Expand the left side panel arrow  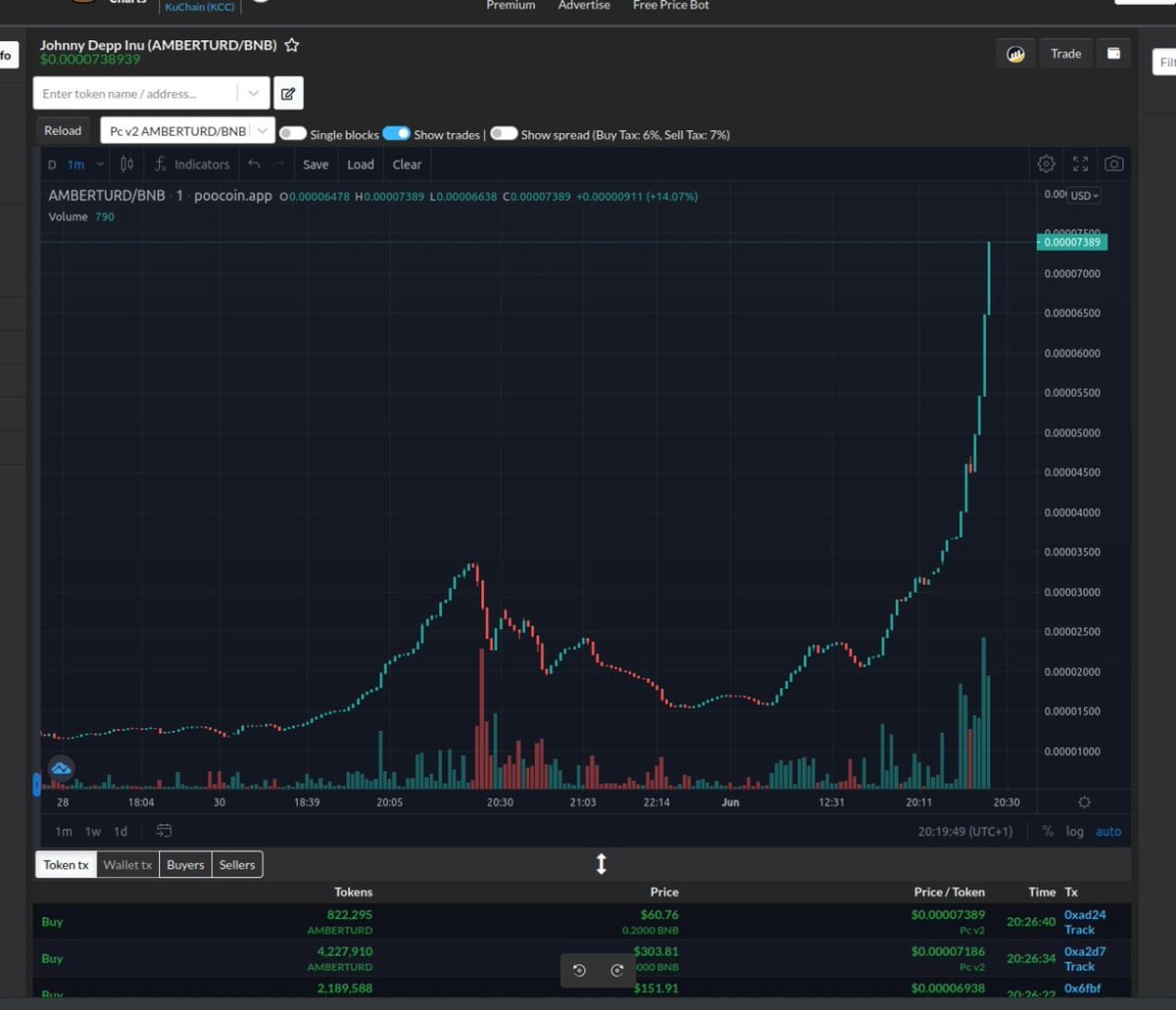(x=37, y=784)
